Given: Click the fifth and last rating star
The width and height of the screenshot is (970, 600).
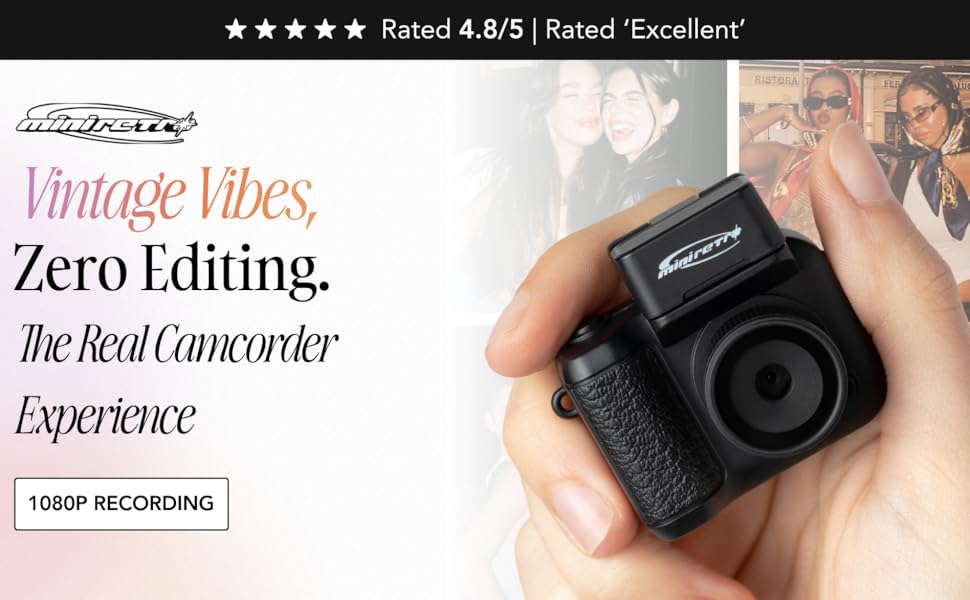Looking at the screenshot, I should (x=354, y=29).
